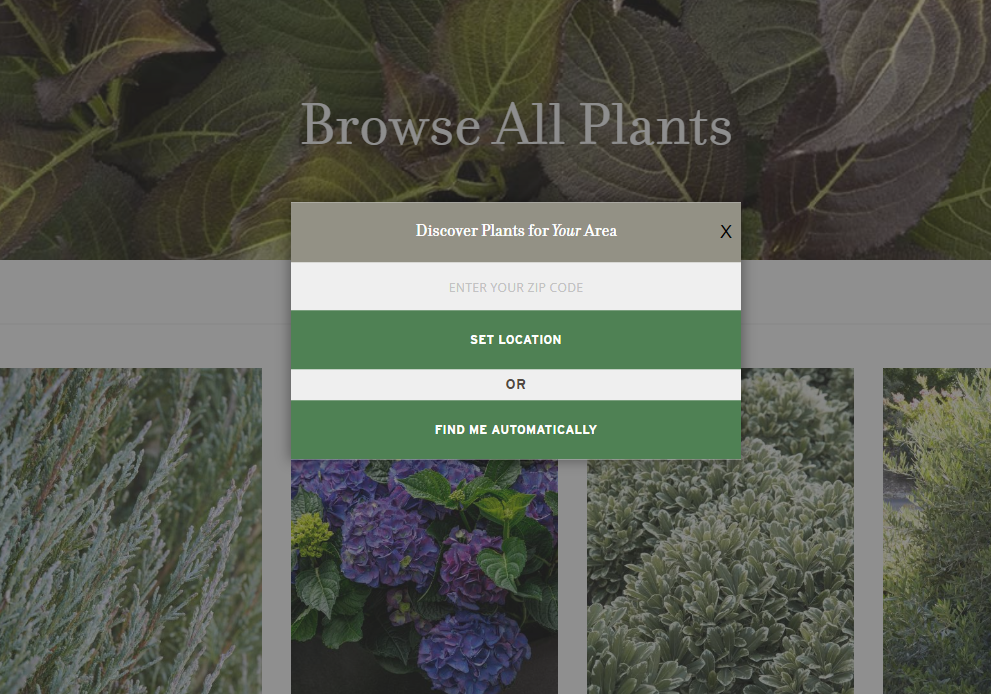Click the Discover Plants for Your Area title
Screen dimensions: 991x694
click(516, 231)
